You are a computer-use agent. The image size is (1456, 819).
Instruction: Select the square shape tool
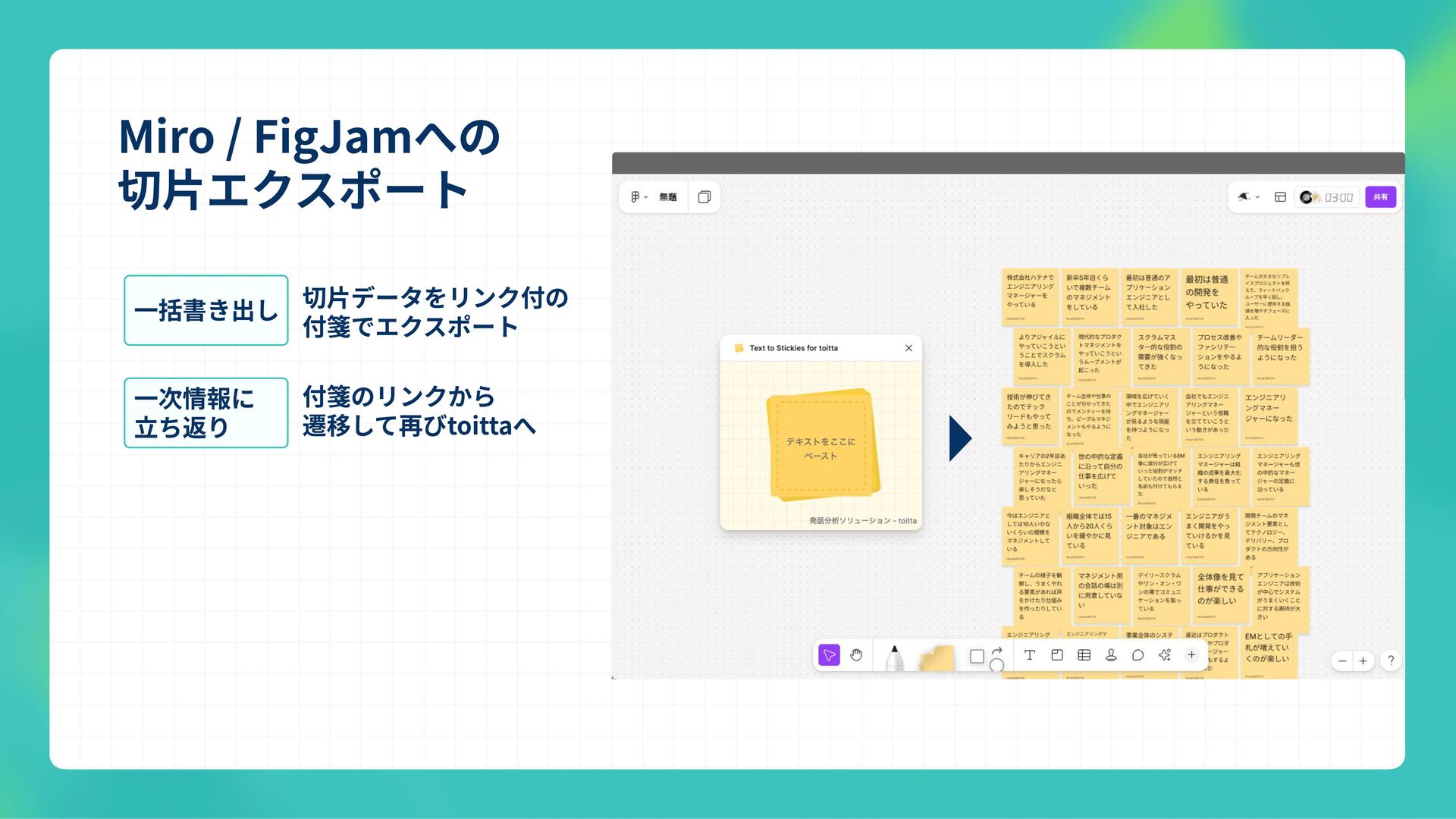tap(977, 657)
